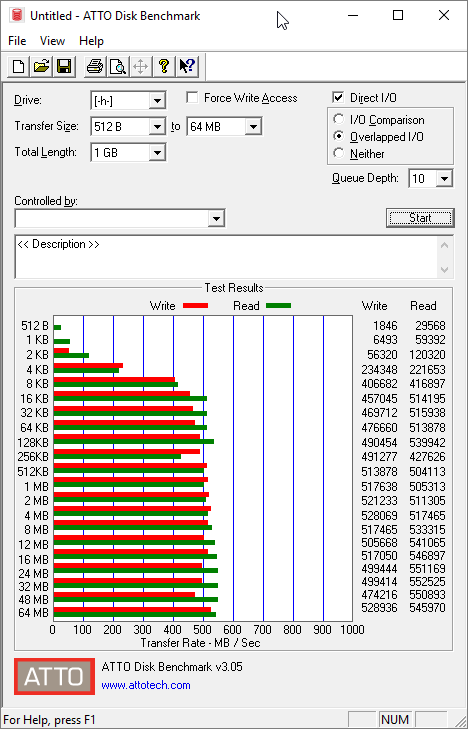This screenshot has height=729, width=468.
Task: Close the ATTO Disk Benchmark window
Action: click(444, 15)
